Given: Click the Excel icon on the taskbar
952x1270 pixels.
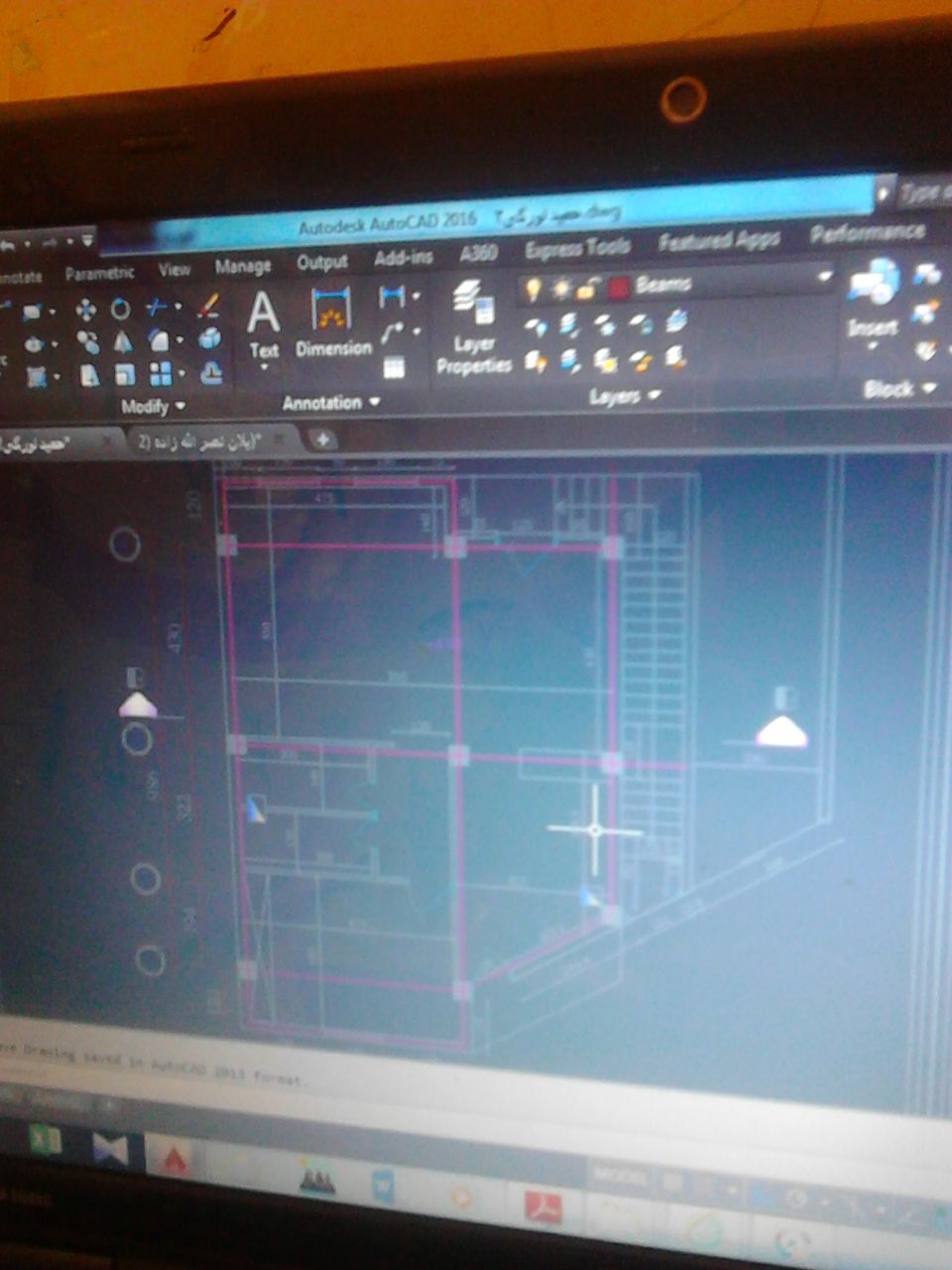Looking at the screenshot, I should pyautogui.click(x=45, y=1141).
